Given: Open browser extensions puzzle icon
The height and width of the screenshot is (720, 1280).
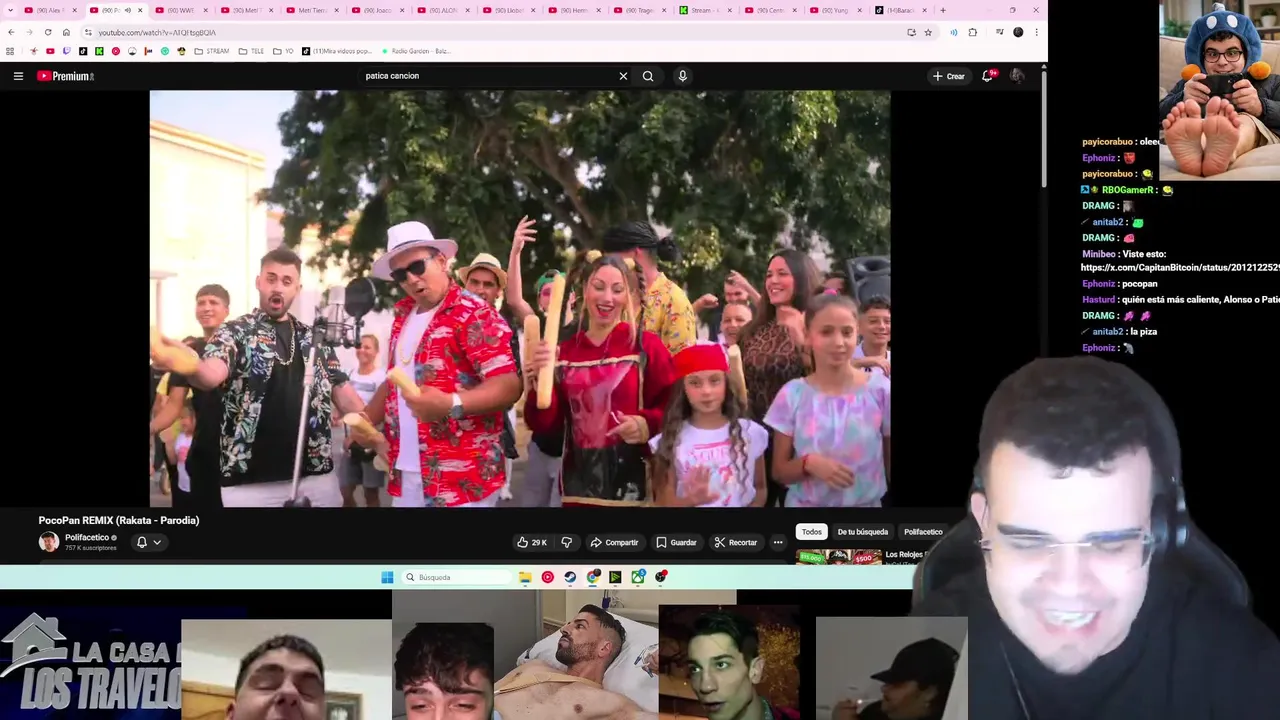Looking at the screenshot, I should tap(972, 32).
